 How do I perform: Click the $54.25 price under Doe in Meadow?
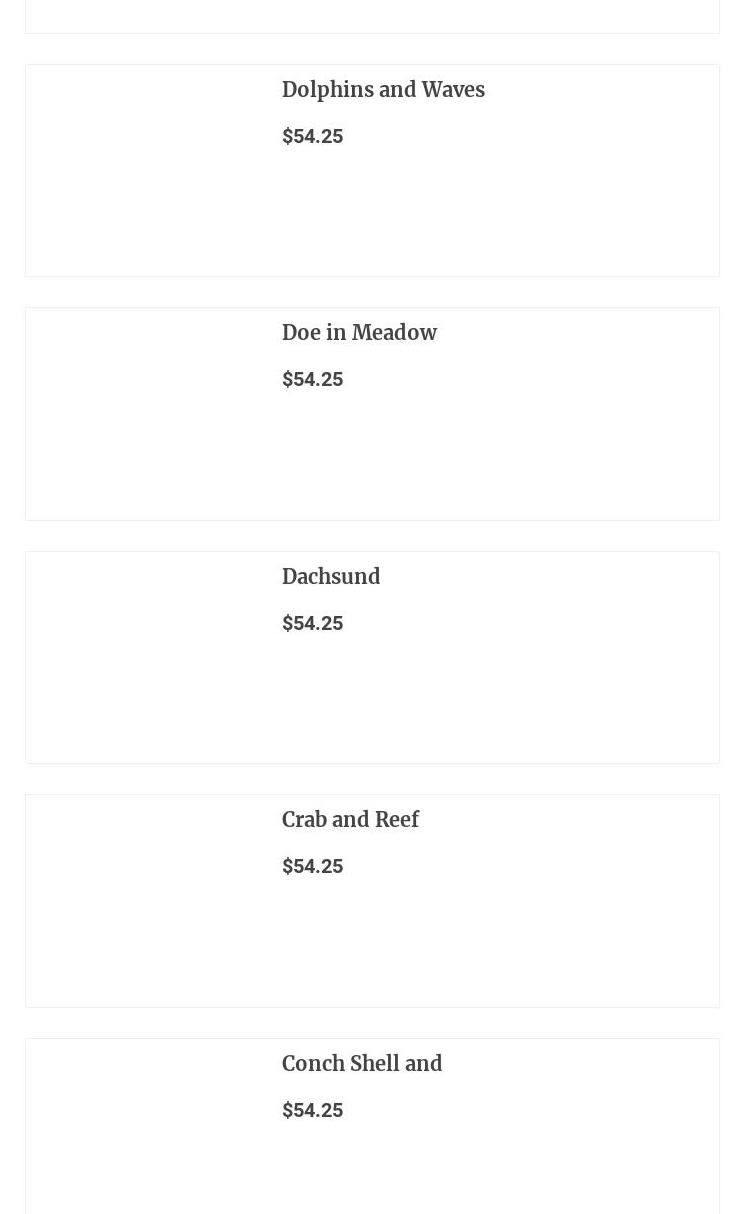tap(312, 379)
